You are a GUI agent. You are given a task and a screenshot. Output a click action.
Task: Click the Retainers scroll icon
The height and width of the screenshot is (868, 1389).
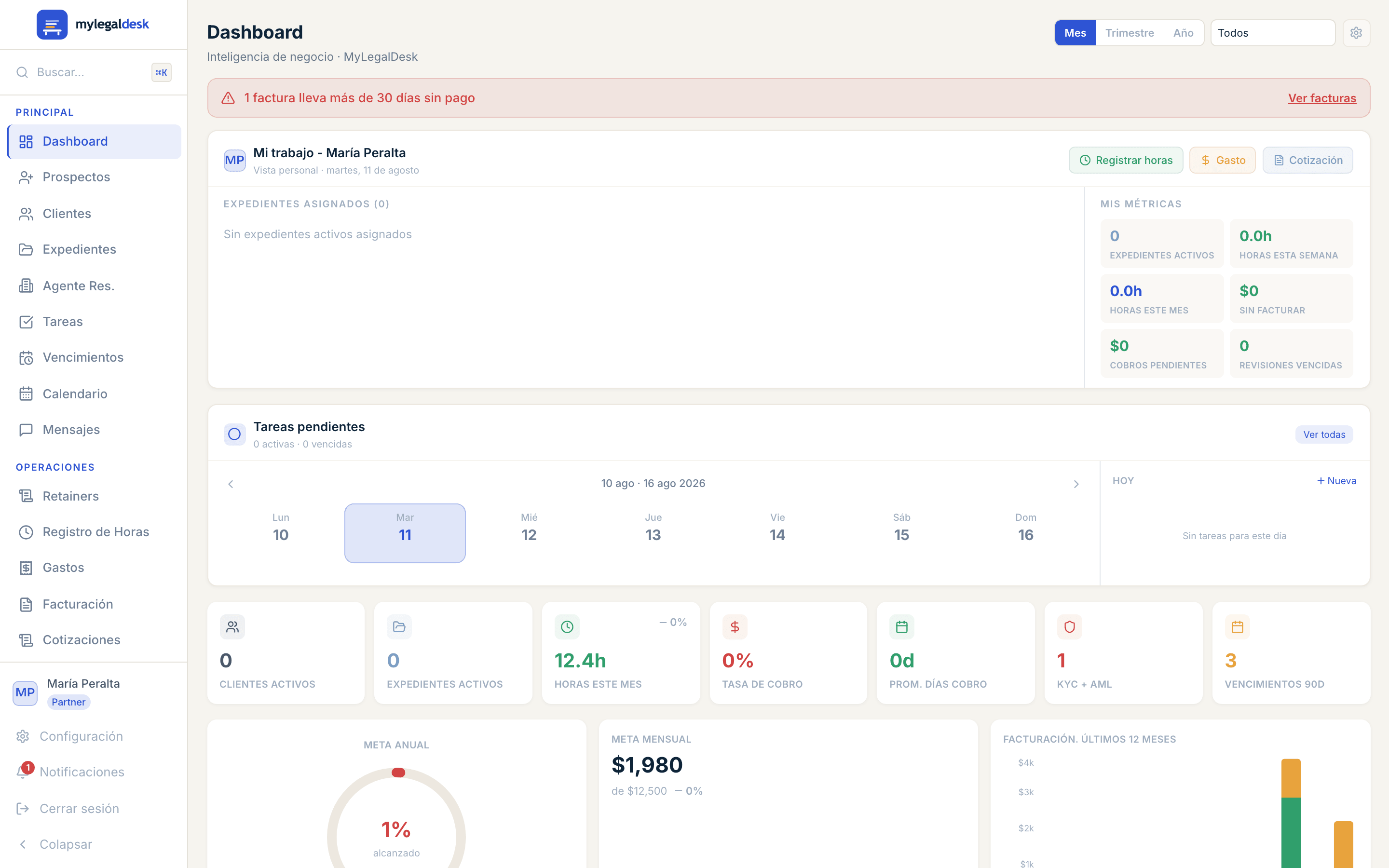coord(26,496)
